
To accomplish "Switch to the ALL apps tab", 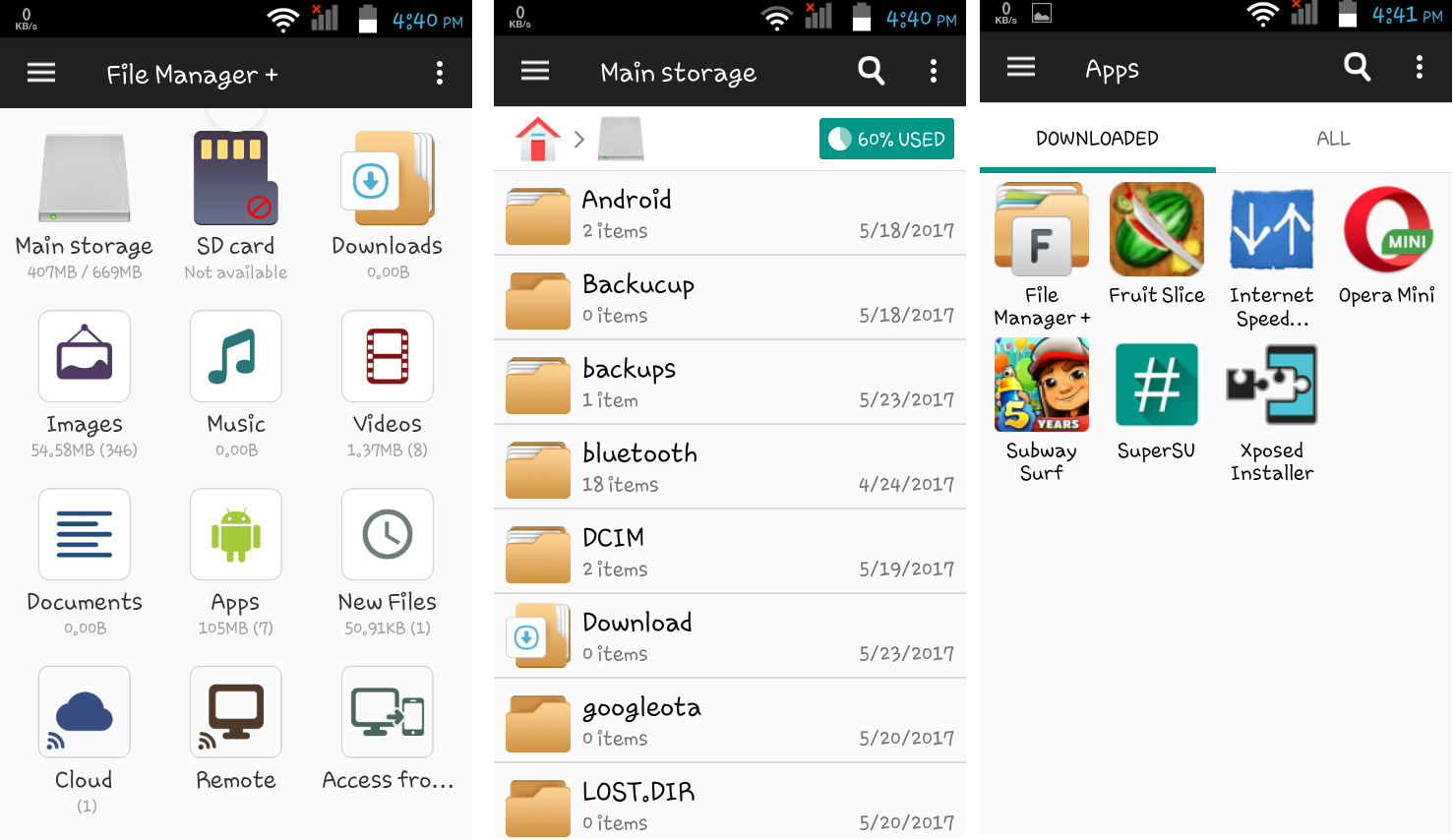I will [1334, 139].
